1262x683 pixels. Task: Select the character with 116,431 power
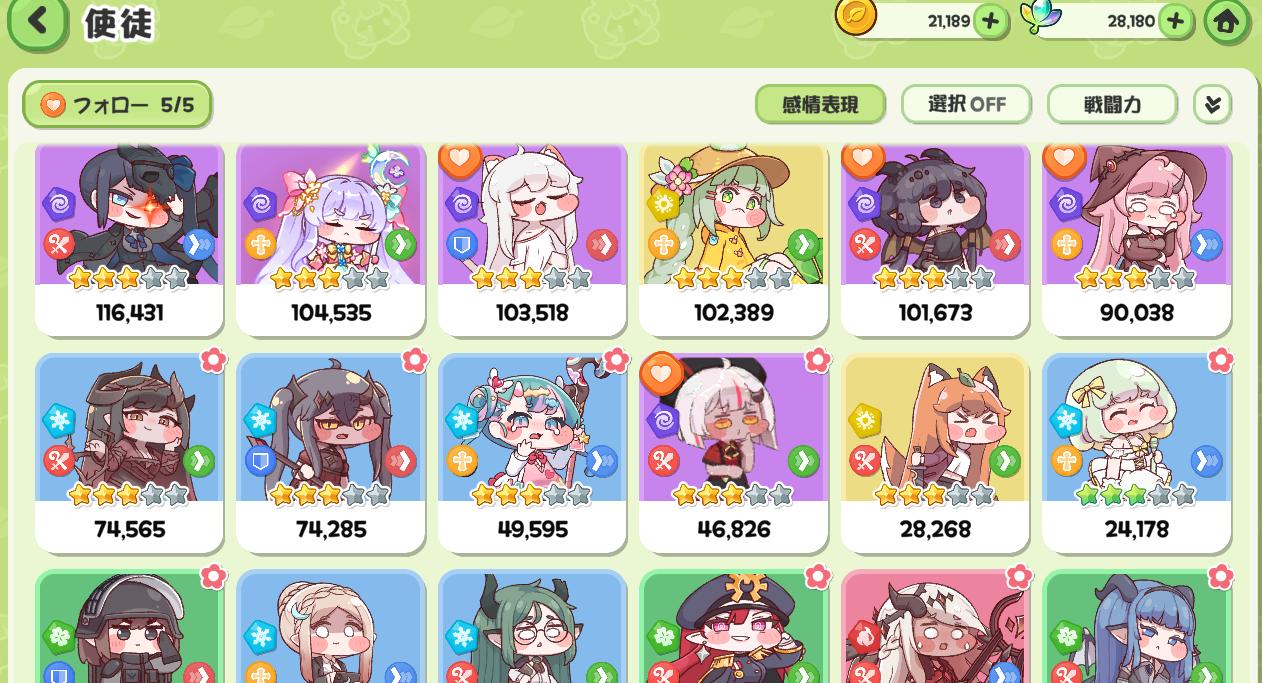[129, 240]
